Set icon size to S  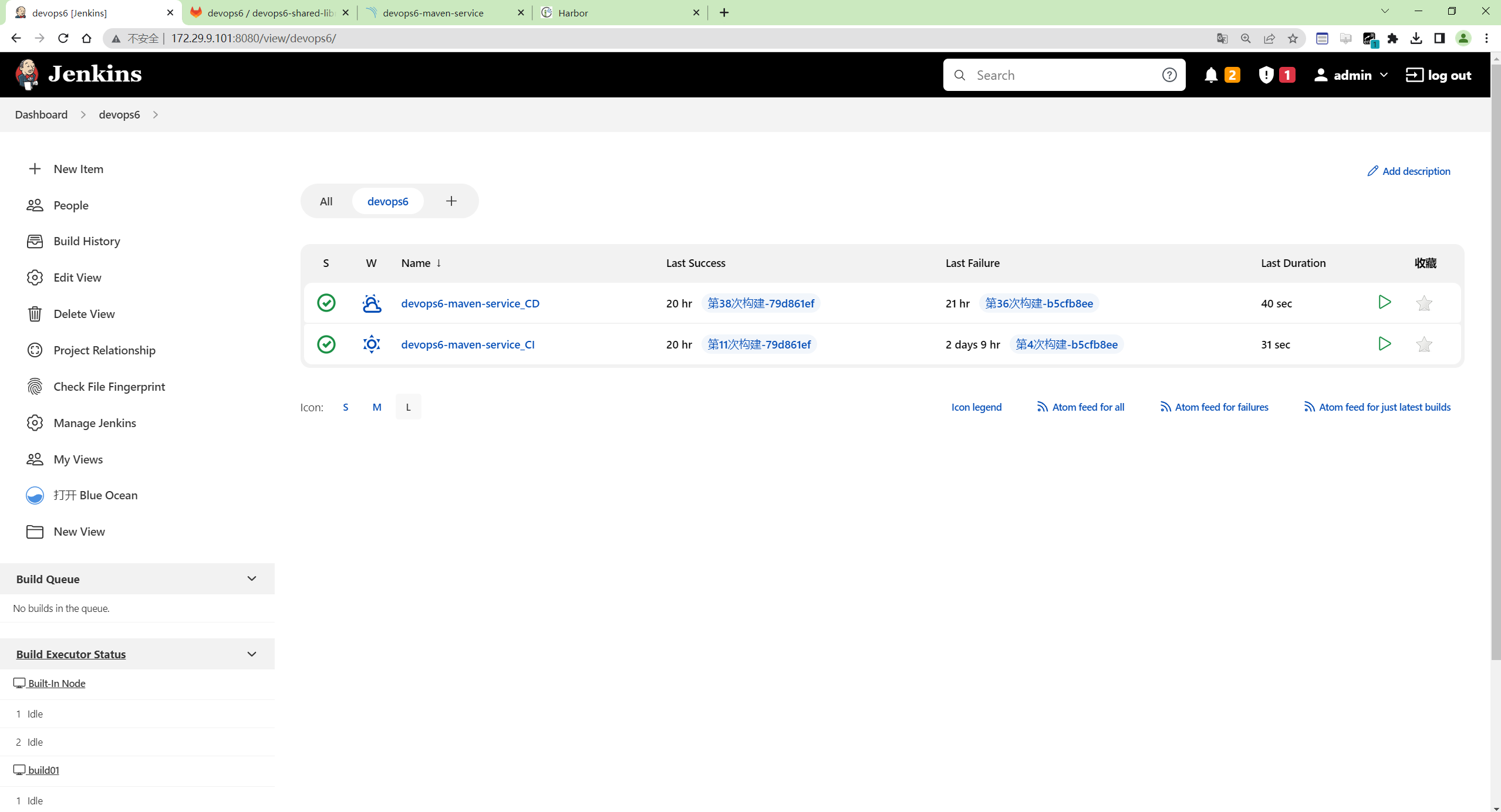click(345, 407)
